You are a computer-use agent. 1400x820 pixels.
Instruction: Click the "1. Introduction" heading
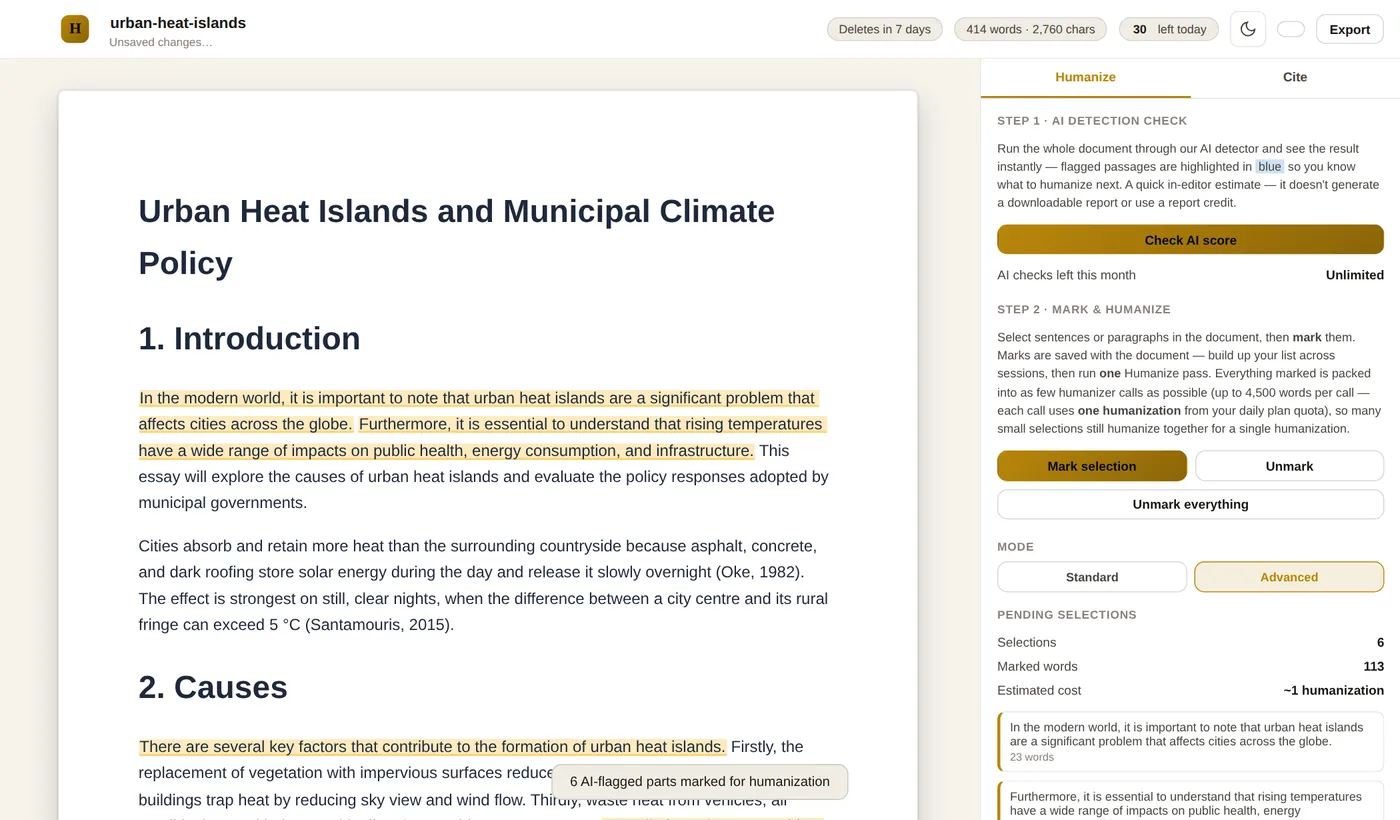click(x=249, y=338)
